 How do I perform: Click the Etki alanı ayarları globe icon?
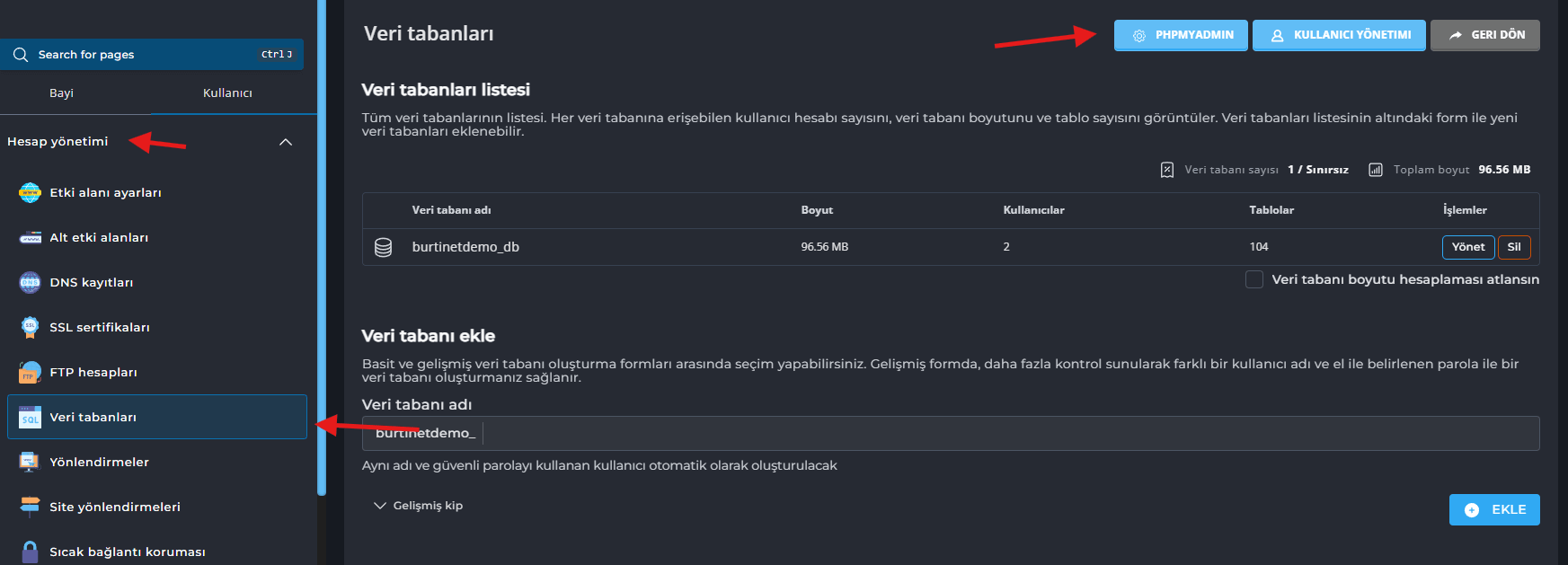(x=30, y=192)
